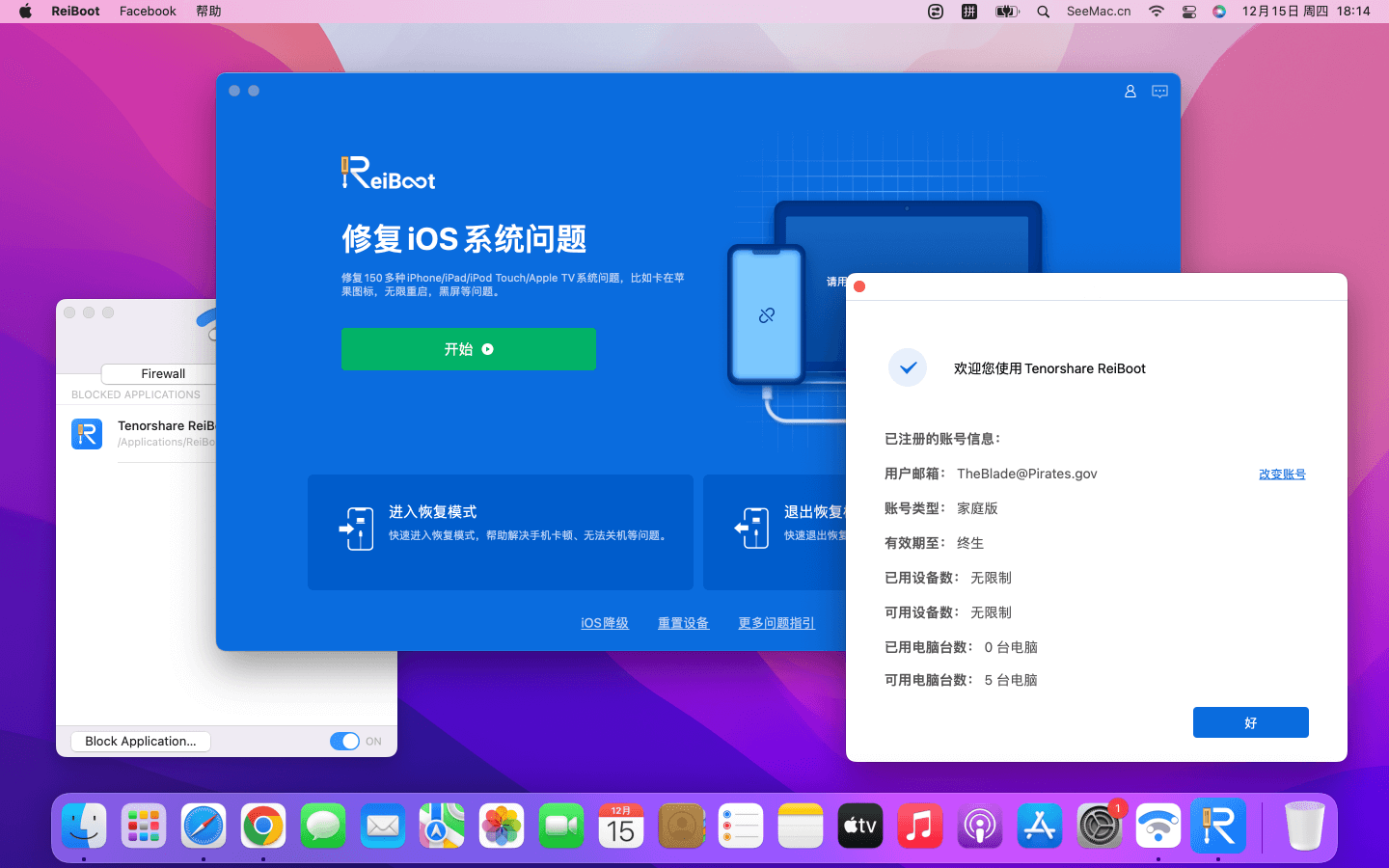Open Finder from the Dock
The height and width of the screenshot is (868, 1389).
click(84, 827)
